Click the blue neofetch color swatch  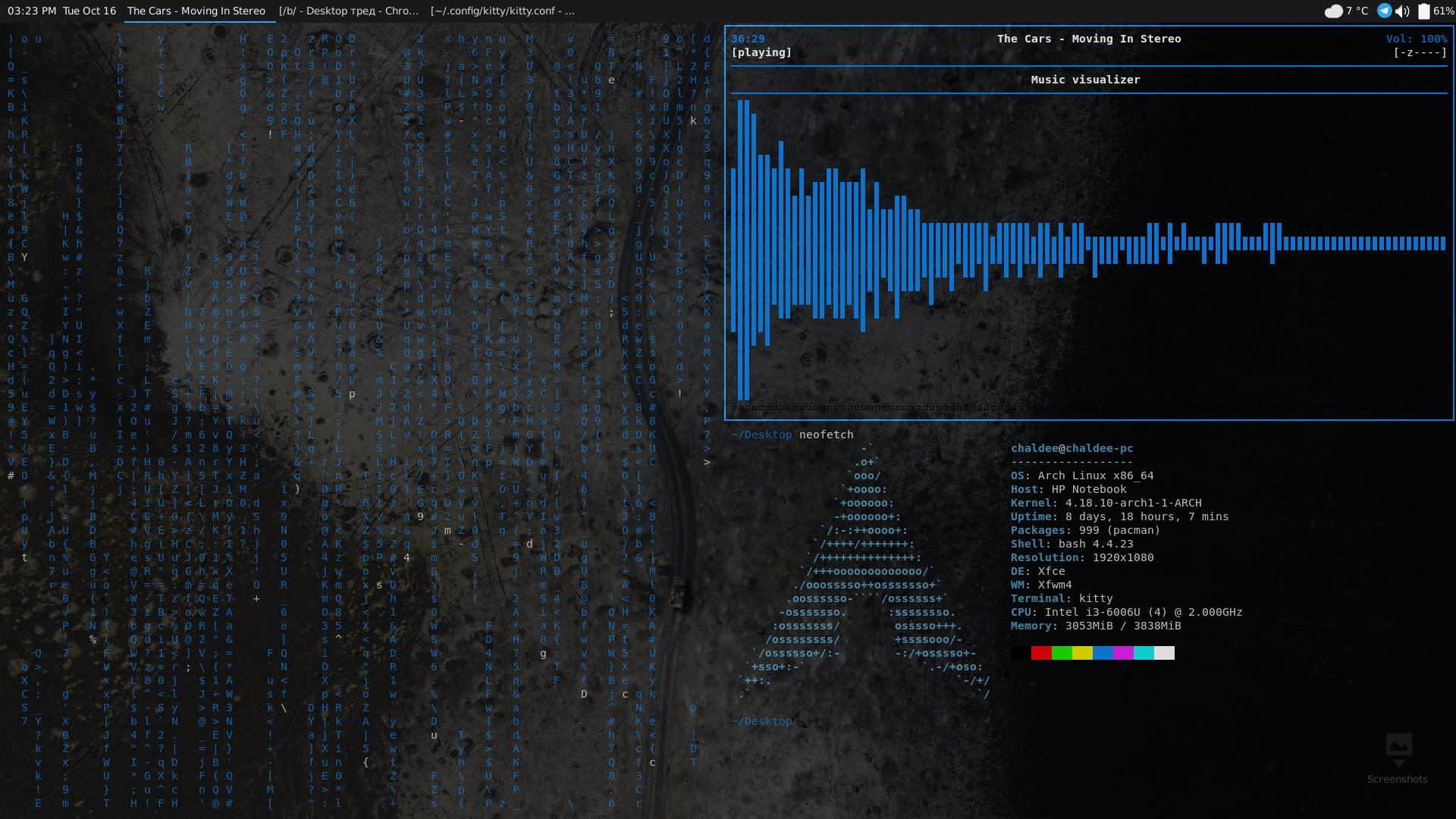tap(1103, 653)
